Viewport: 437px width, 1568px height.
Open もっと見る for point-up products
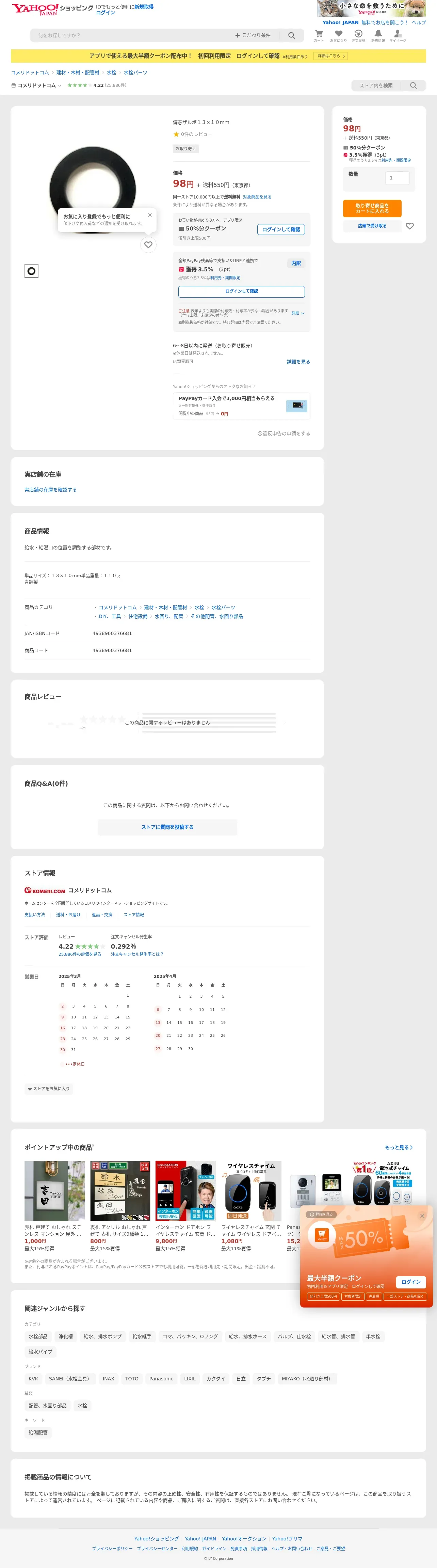click(x=399, y=1147)
